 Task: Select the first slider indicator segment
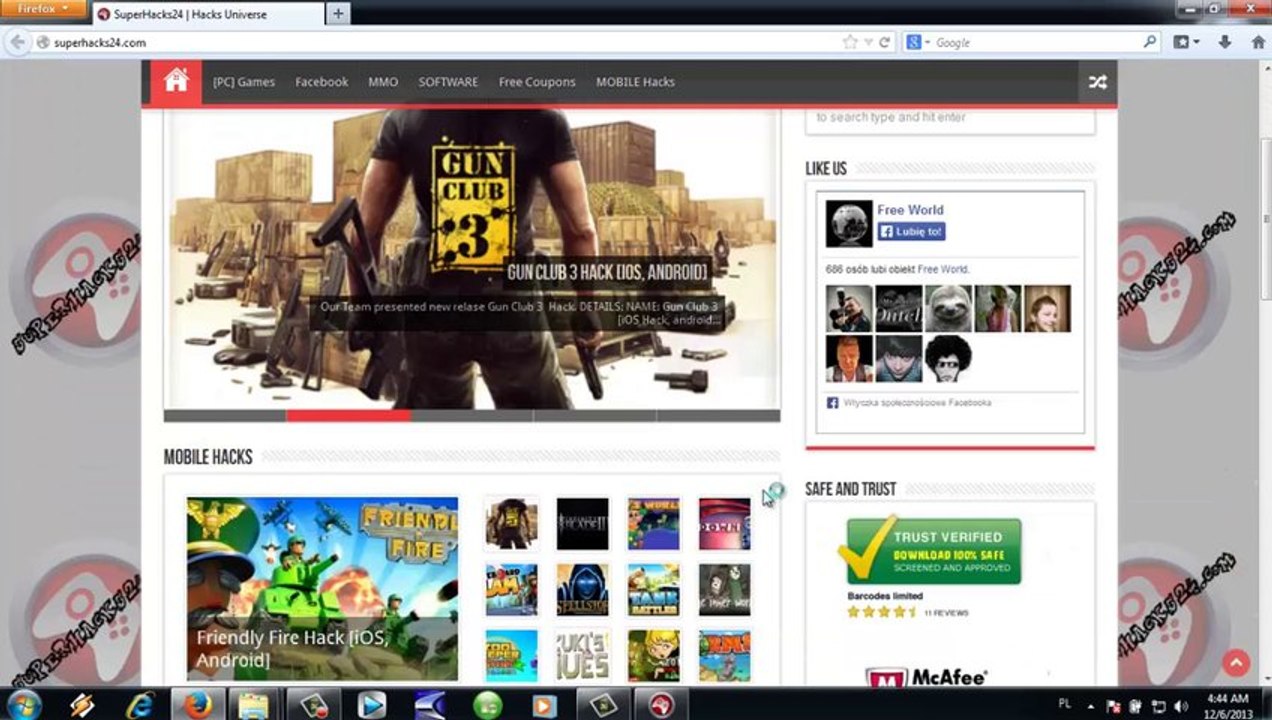point(225,415)
